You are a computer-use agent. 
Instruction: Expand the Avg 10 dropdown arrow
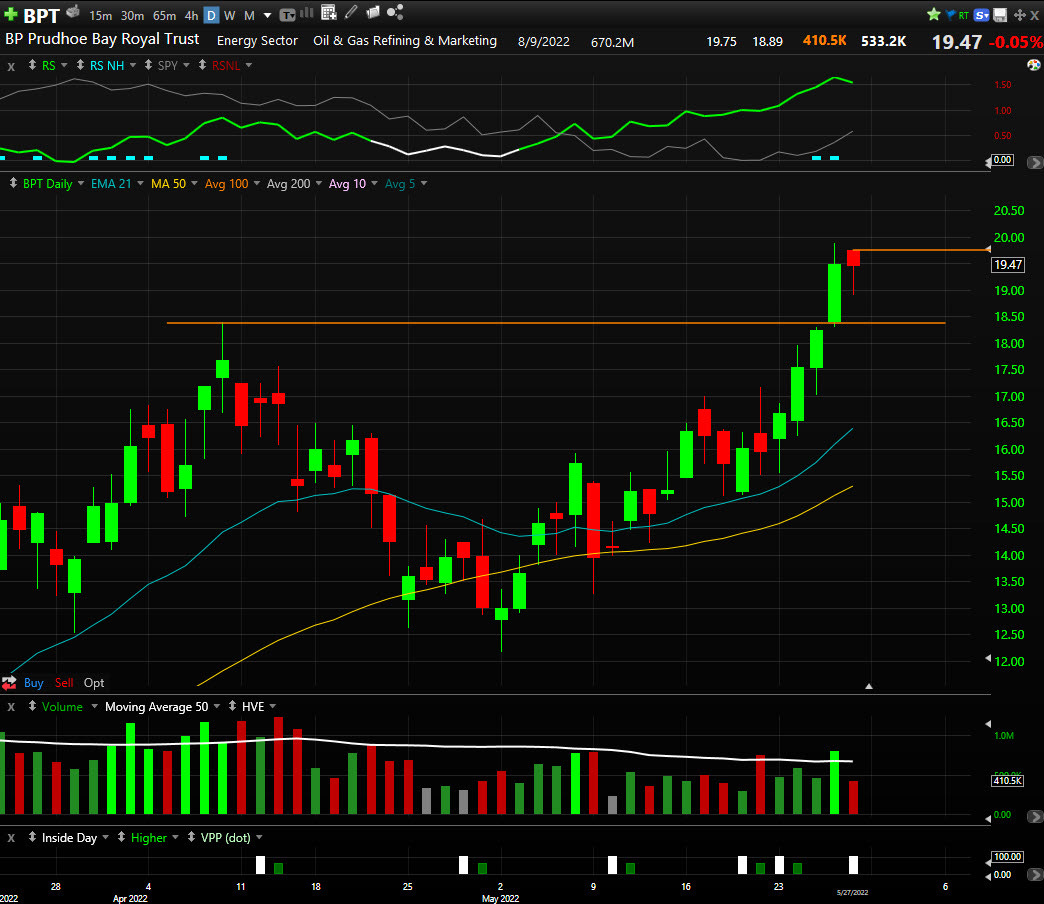tap(374, 183)
